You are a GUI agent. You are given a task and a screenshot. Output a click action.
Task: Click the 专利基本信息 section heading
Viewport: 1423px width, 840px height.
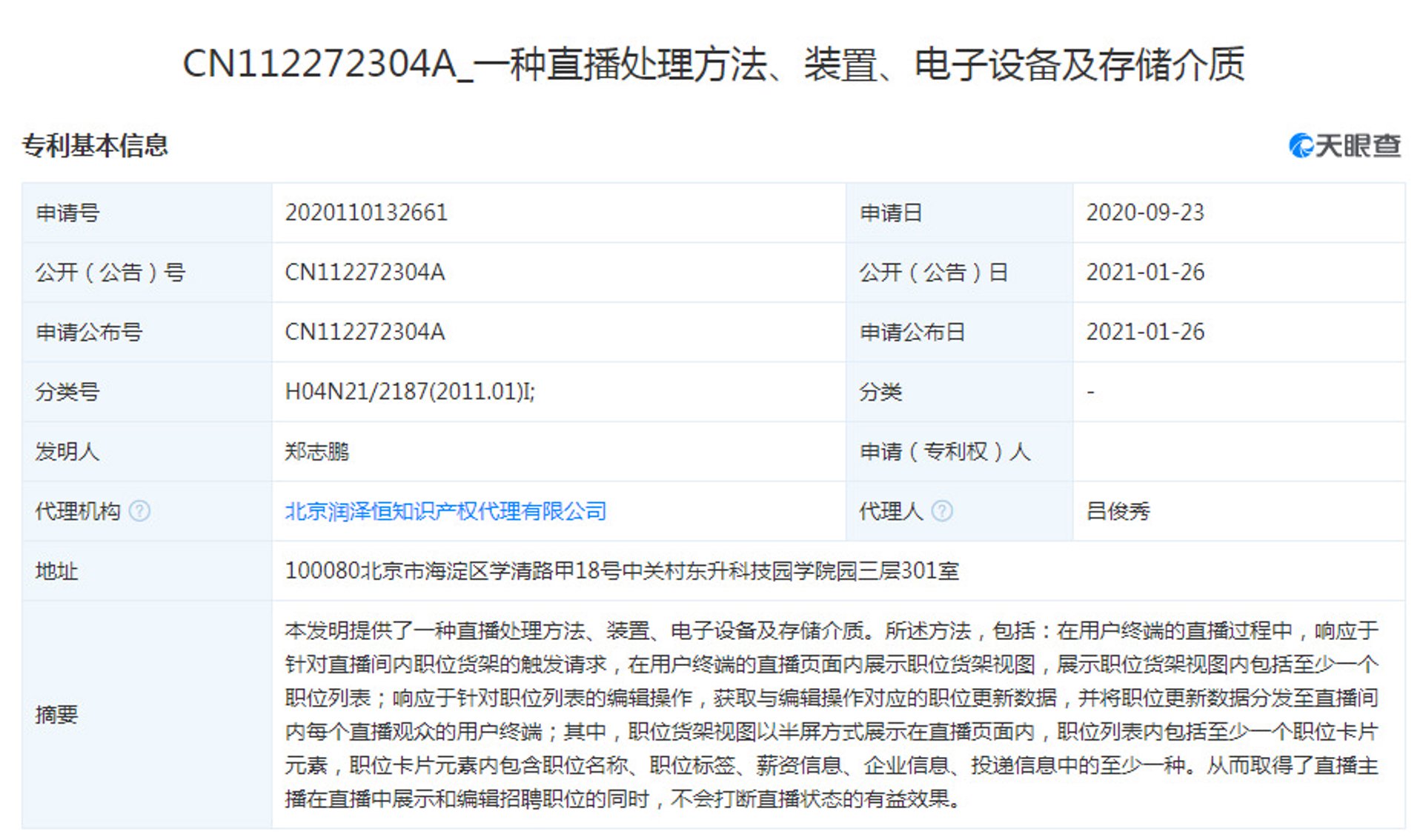click(x=95, y=145)
